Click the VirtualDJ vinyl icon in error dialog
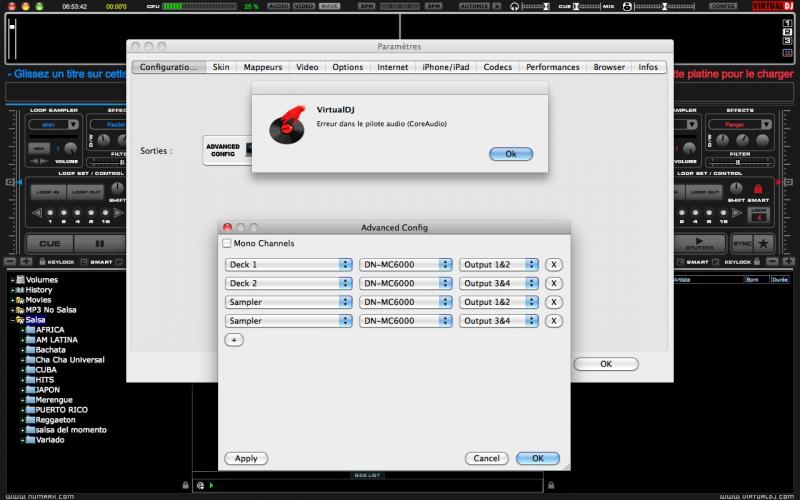 pos(287,124)
